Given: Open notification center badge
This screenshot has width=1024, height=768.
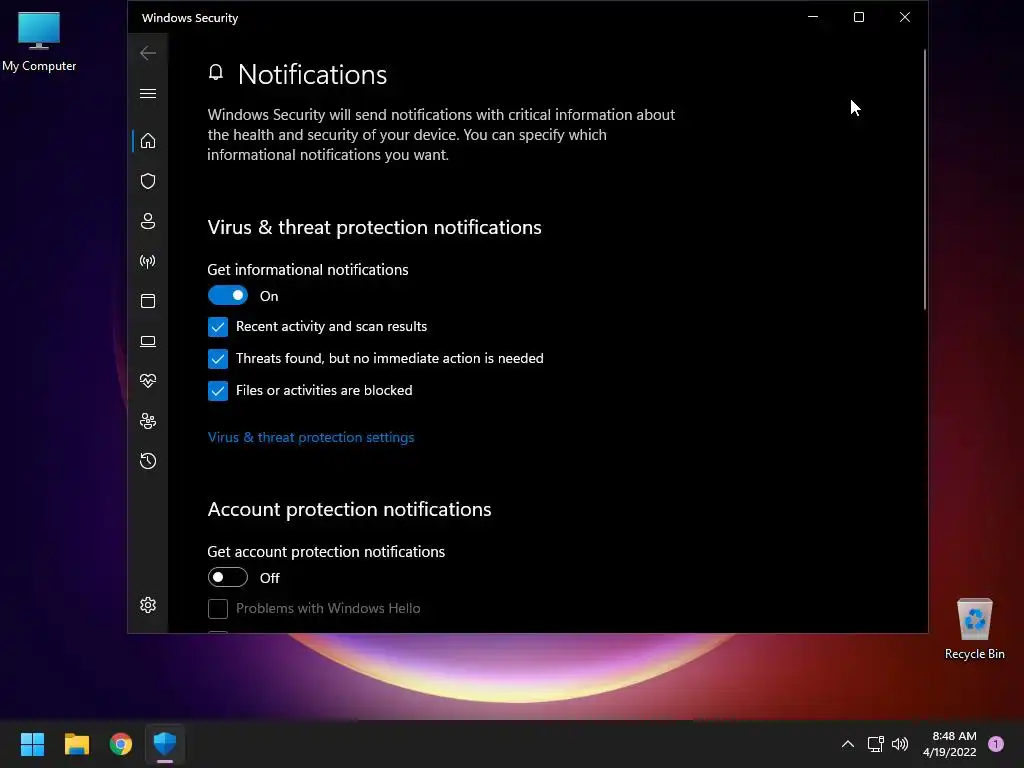Looking at the screenshot, I should coord(996,744).
